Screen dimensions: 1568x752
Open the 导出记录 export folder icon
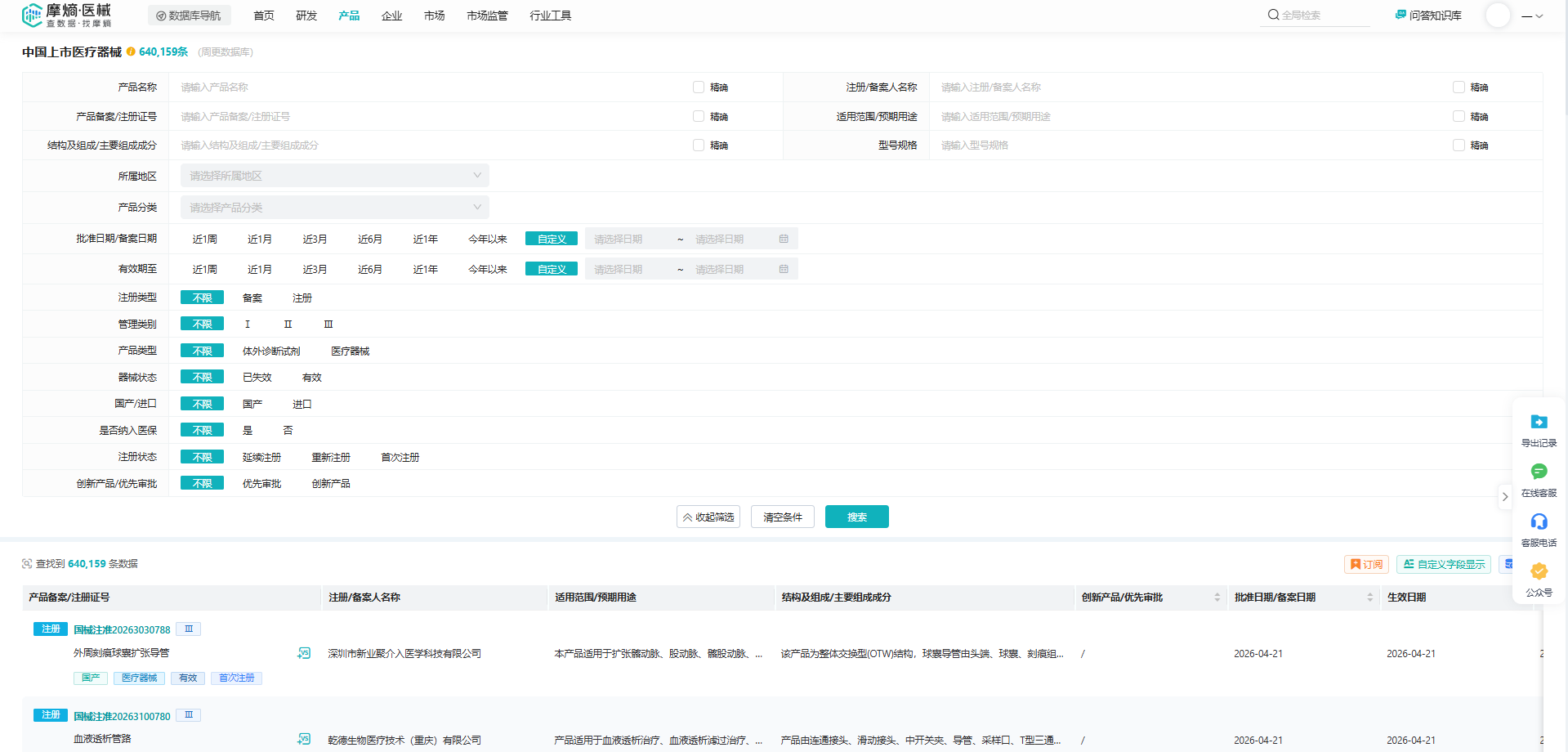[x=1539, y=422]
